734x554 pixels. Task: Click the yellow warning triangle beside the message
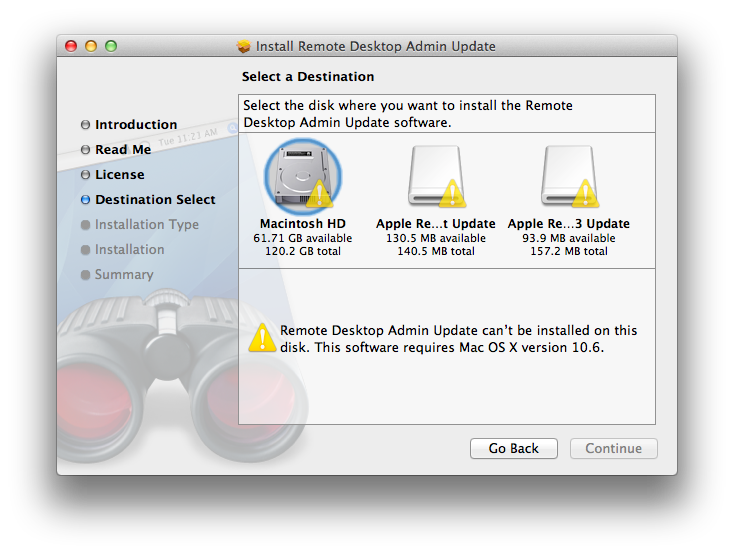pos(262,338)
